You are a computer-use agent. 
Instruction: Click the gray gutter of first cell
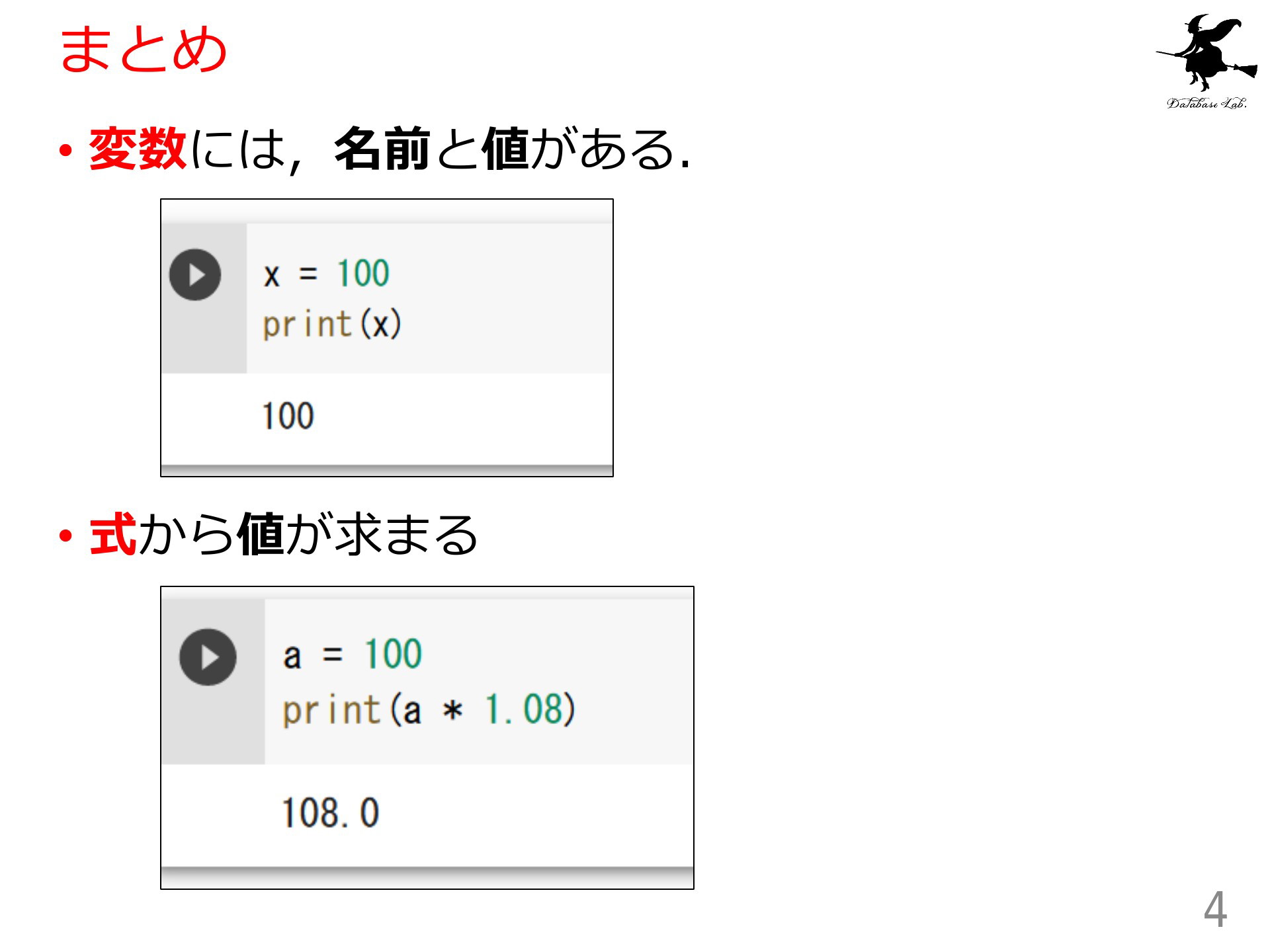[204, 298]
